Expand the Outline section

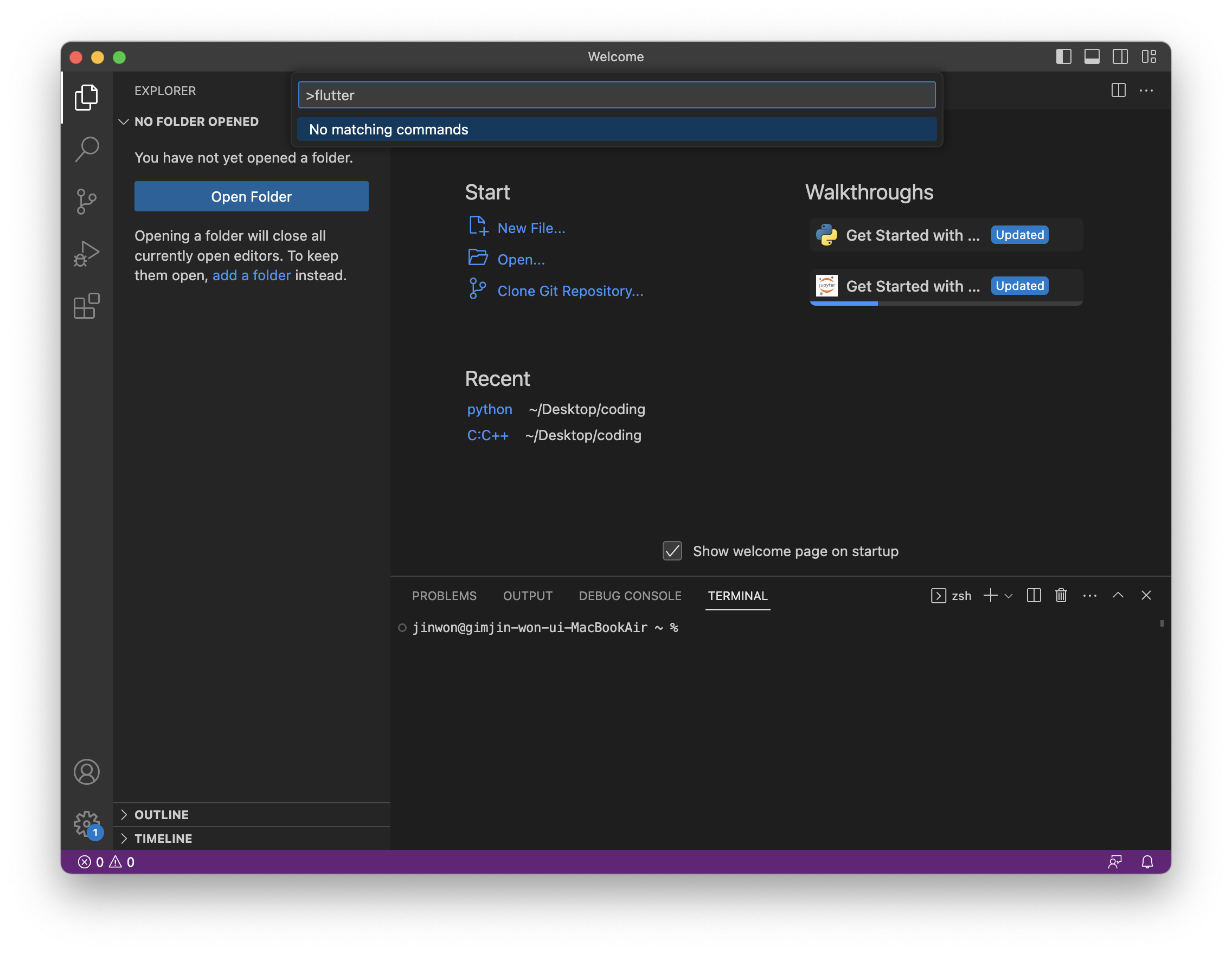click(252, 815)
